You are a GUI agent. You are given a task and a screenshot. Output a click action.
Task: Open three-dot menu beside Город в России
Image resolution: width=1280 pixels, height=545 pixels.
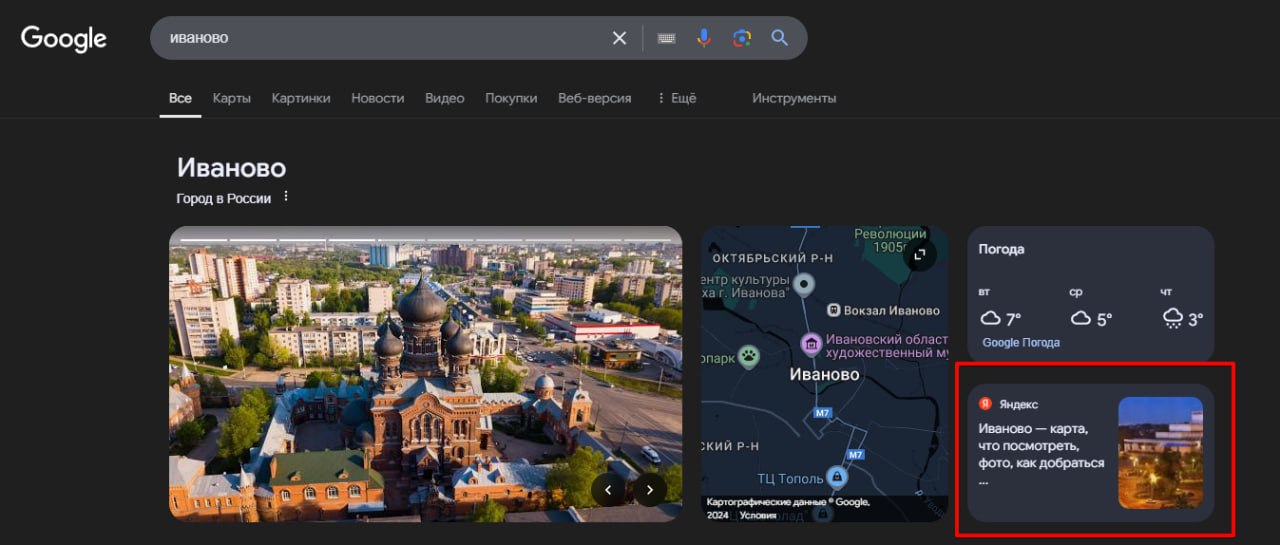click(x=286, y=197)
